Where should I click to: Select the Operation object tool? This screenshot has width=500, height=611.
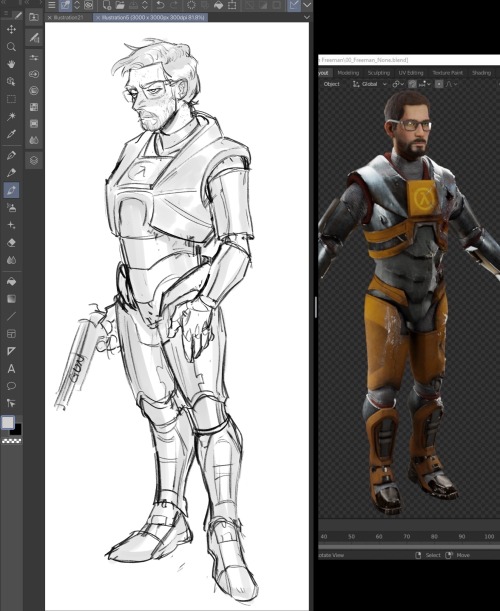point(11,81)
